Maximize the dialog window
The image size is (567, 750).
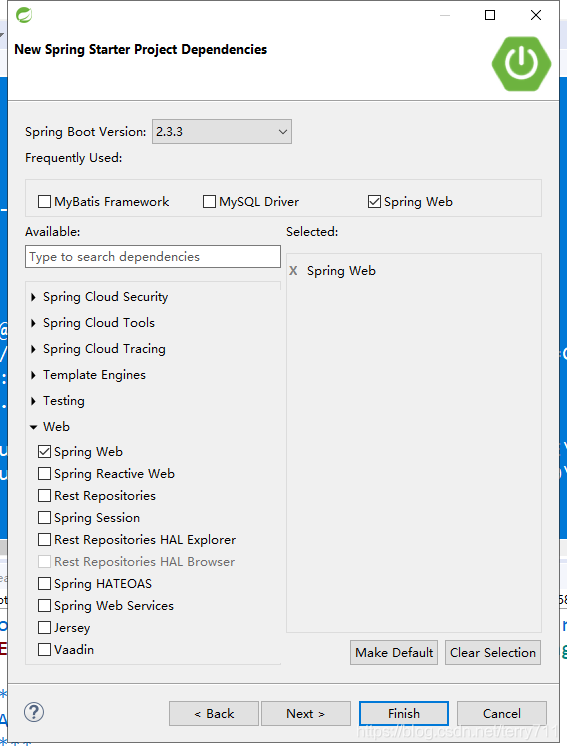(x=490, y=15)
